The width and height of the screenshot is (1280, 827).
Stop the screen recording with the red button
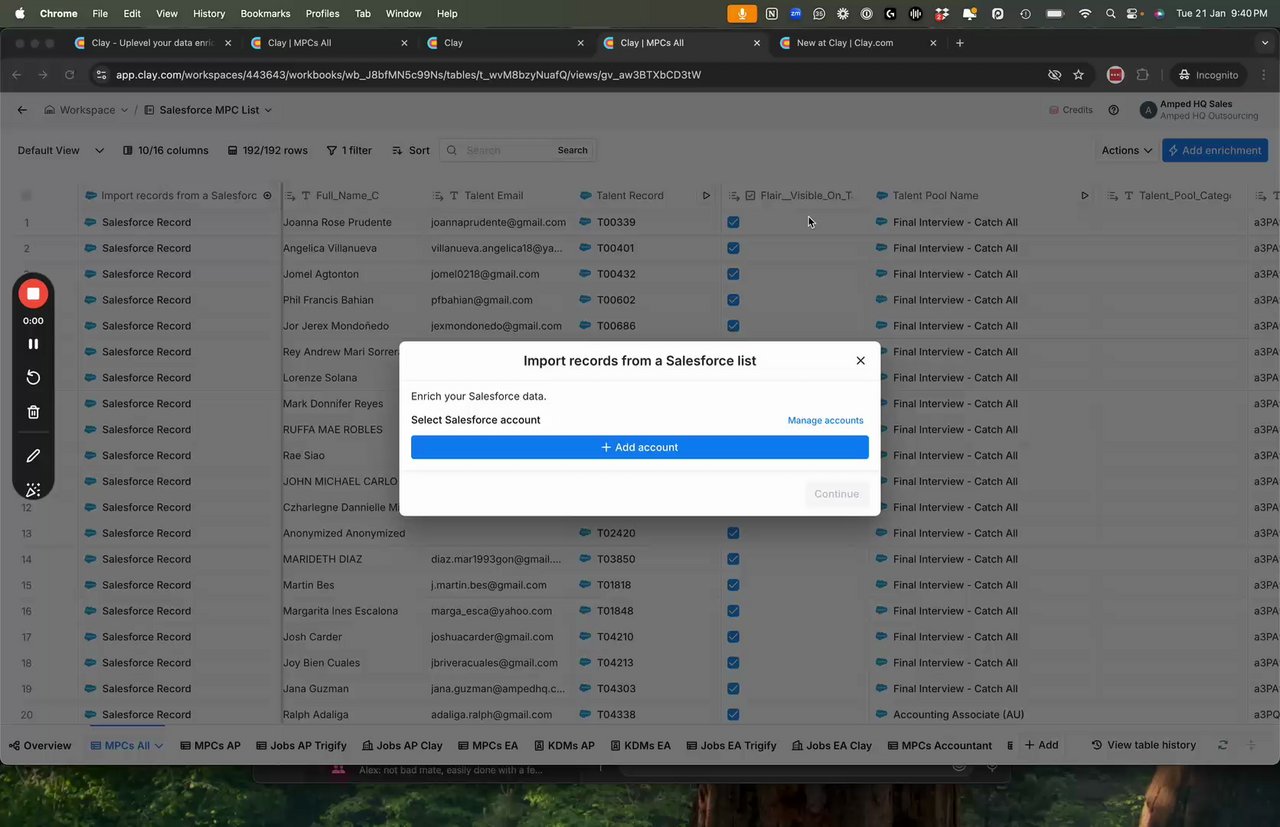pyautogui.click(x=33, y=294)
